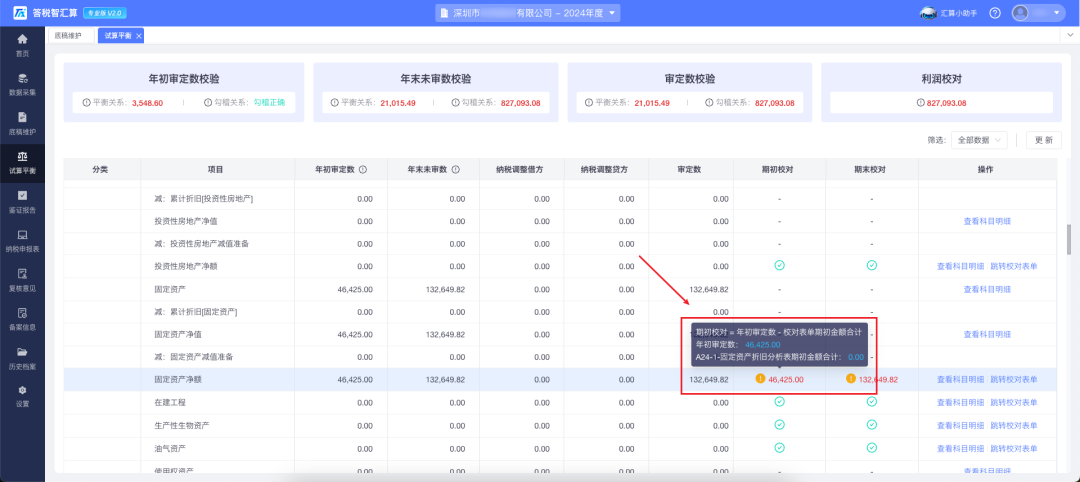This screenshot has height=482, width=1080.
Task: Open 鉴证报告 in the sidebar
Action: [x=22, y=201]
